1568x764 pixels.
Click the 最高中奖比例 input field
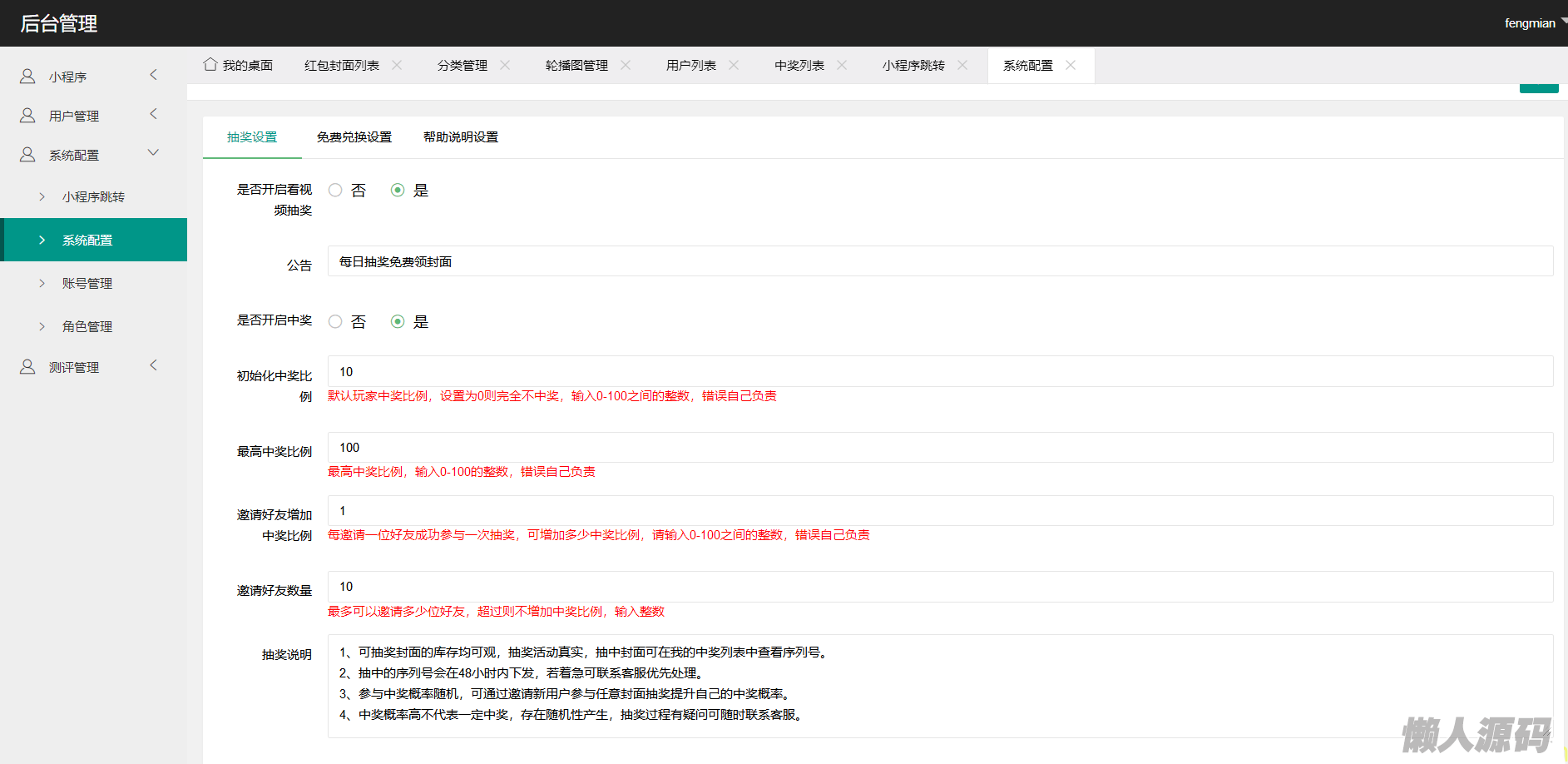click(x=940, y=448)
